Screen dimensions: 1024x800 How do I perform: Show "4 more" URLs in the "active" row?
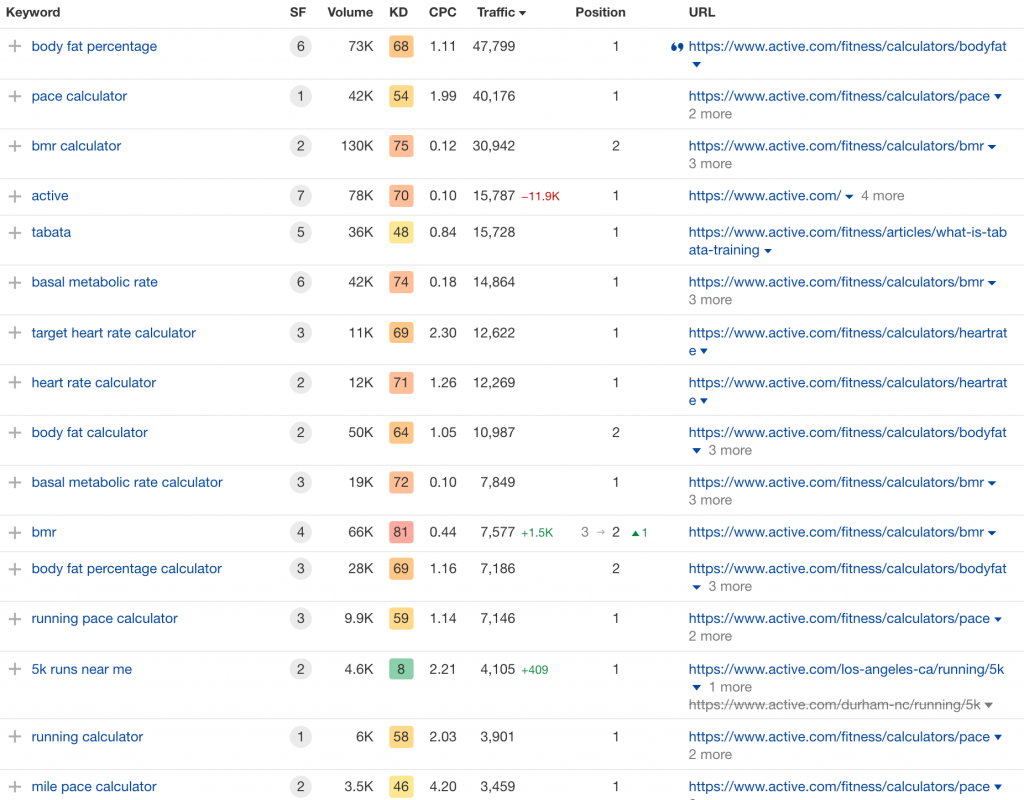pyautogui.click(x=882, y=196)
